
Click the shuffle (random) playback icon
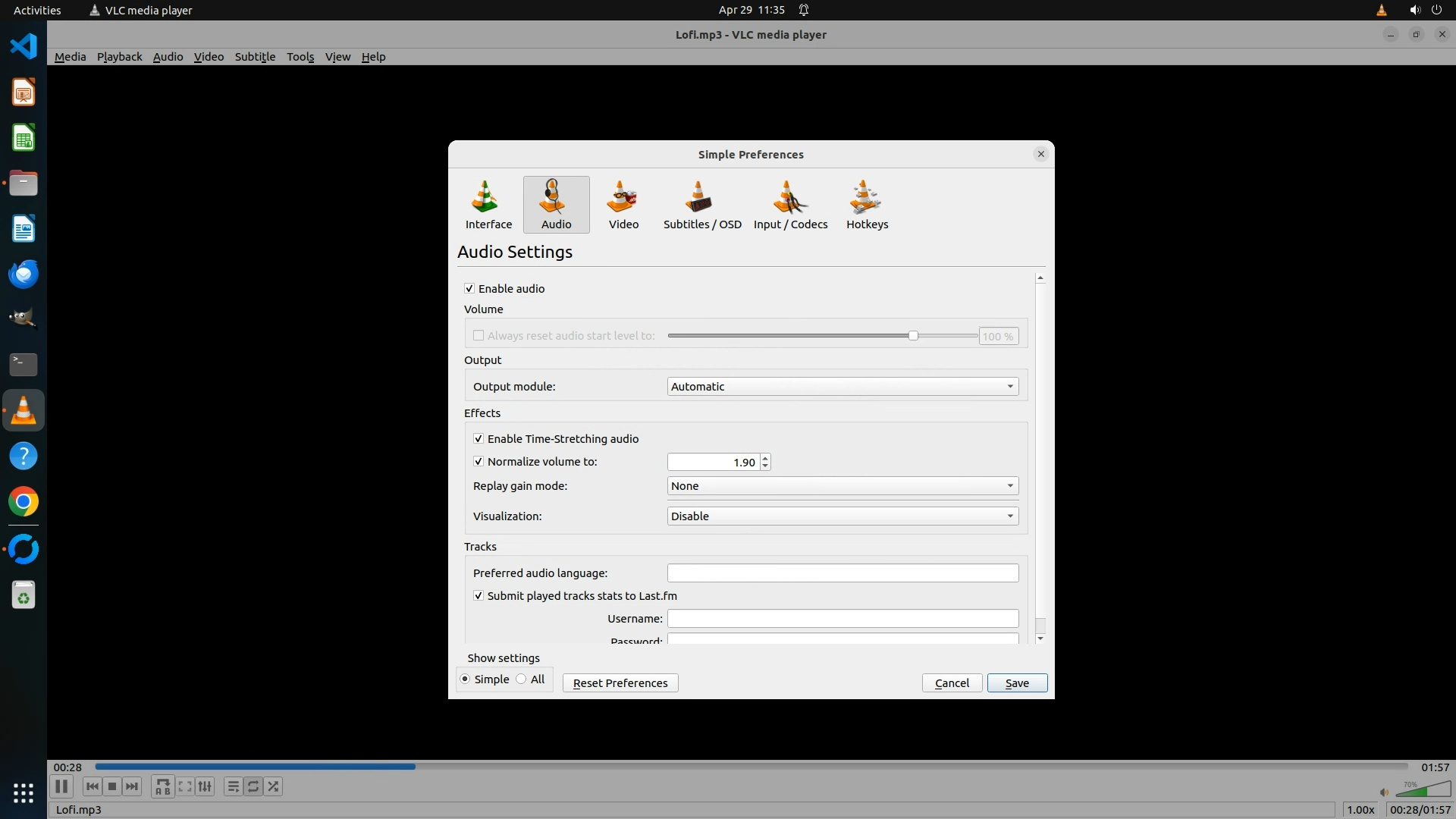coord(274,786)
